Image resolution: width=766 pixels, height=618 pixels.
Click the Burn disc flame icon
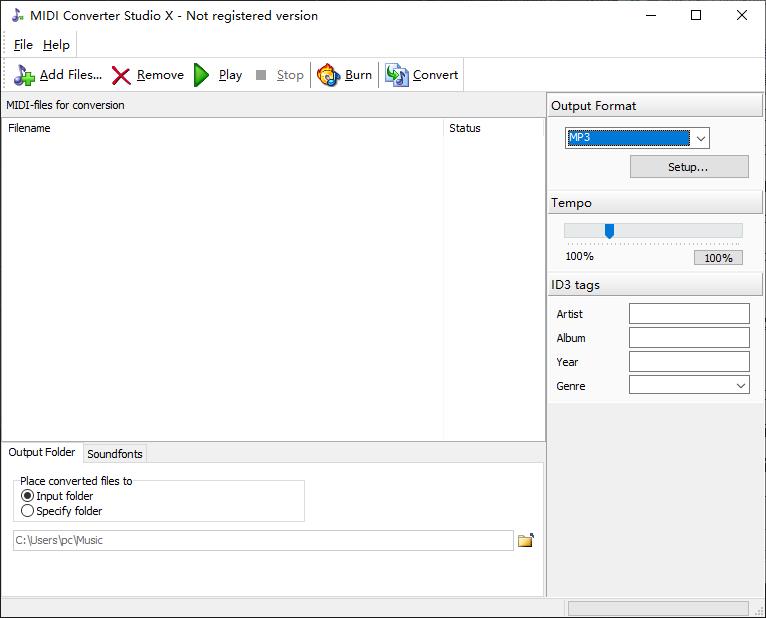[328, 75]
